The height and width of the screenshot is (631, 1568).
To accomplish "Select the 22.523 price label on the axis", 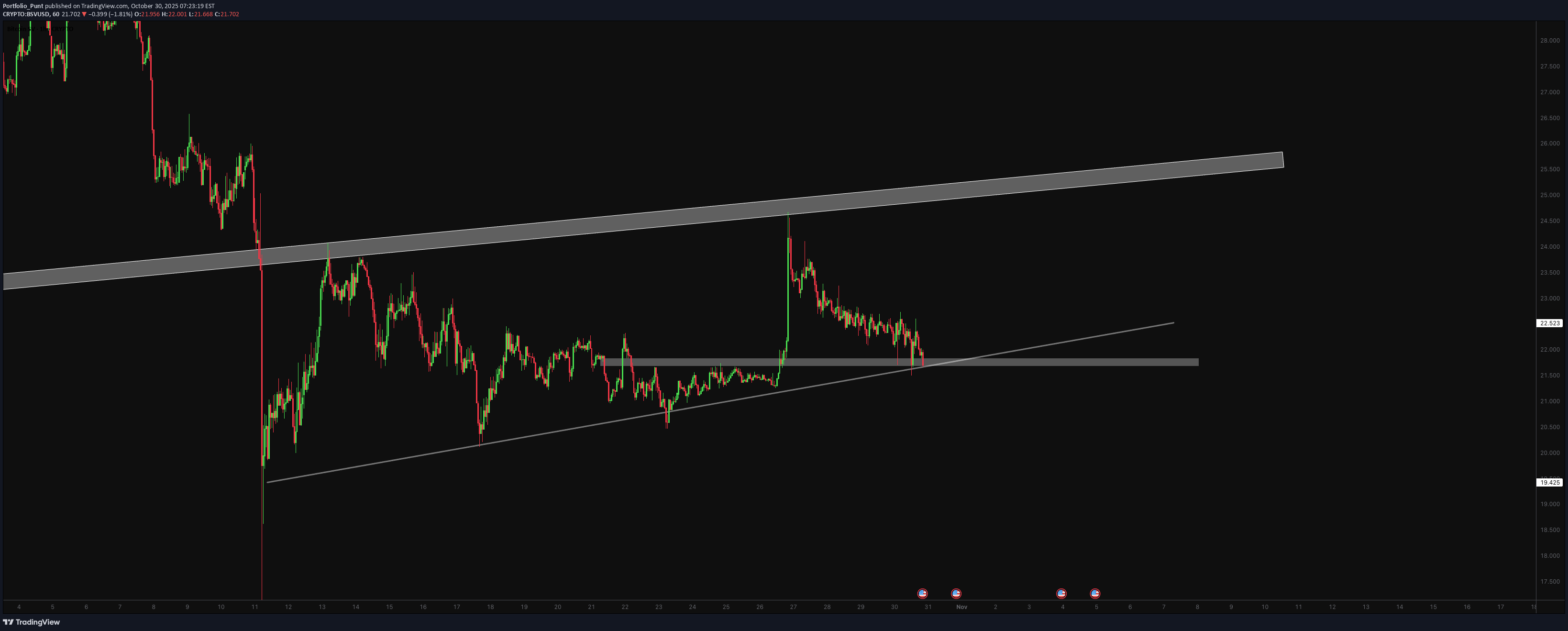I will pos(1549,323).
